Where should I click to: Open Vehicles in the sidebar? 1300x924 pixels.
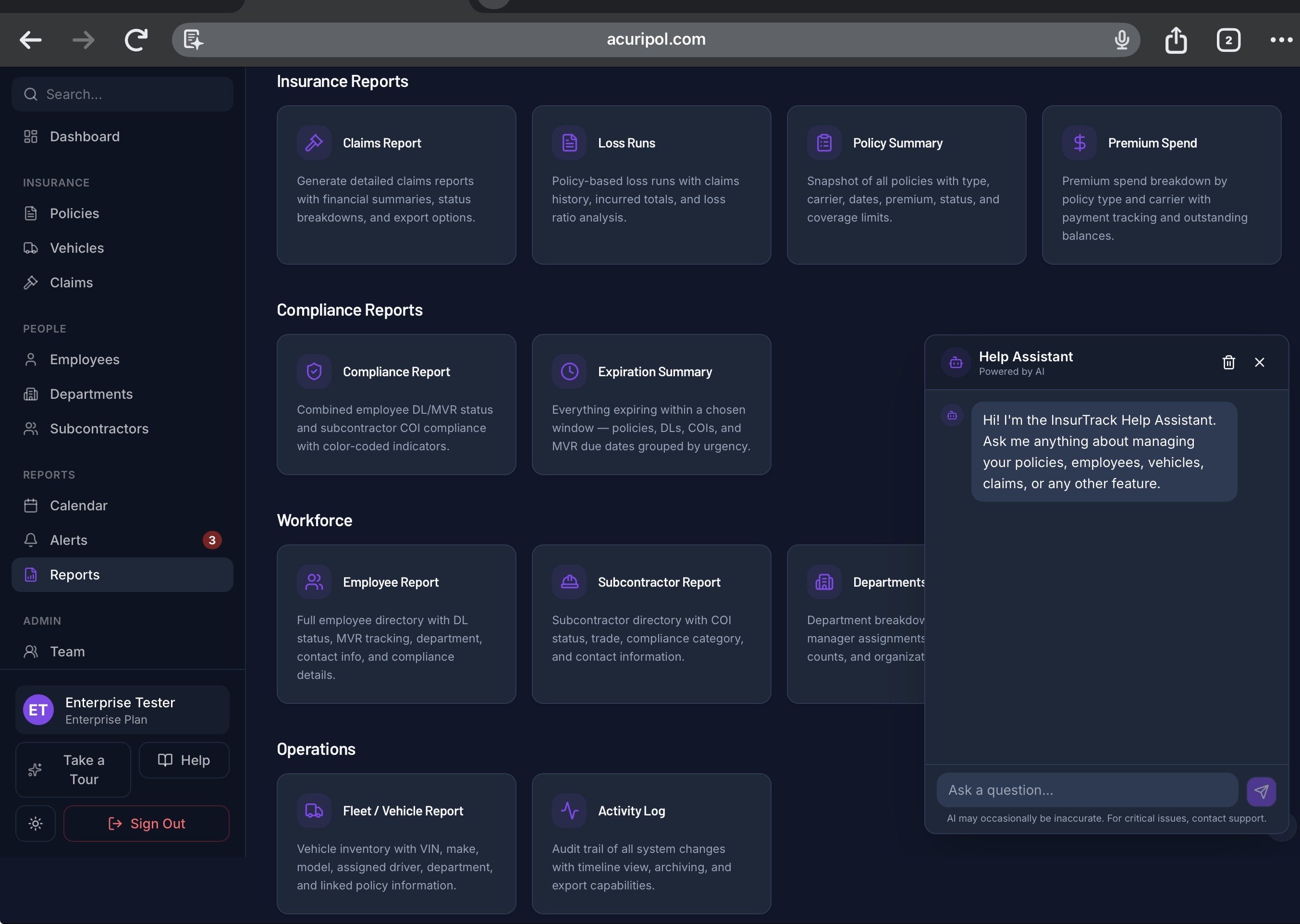(77, 248)
